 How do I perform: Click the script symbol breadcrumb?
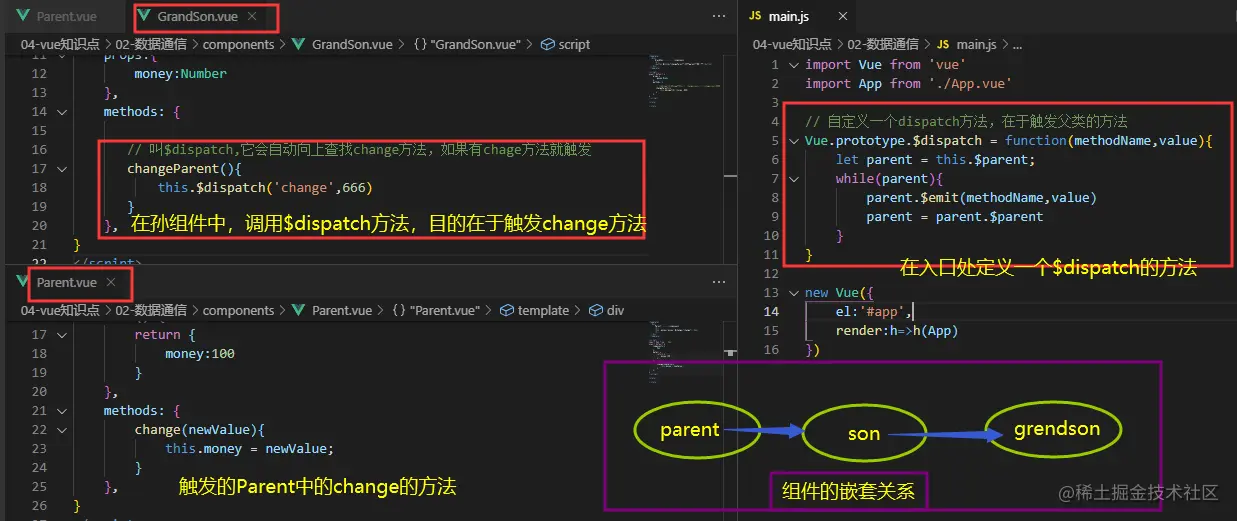(565, 44)
